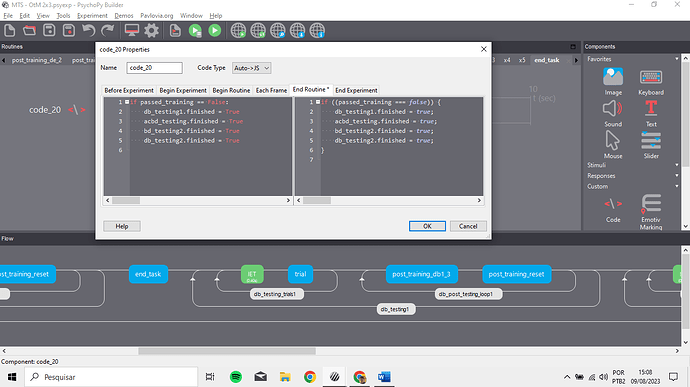View Pavlovia project info
The height and width of the screenshot is (387, 690).
coord(317,30)
